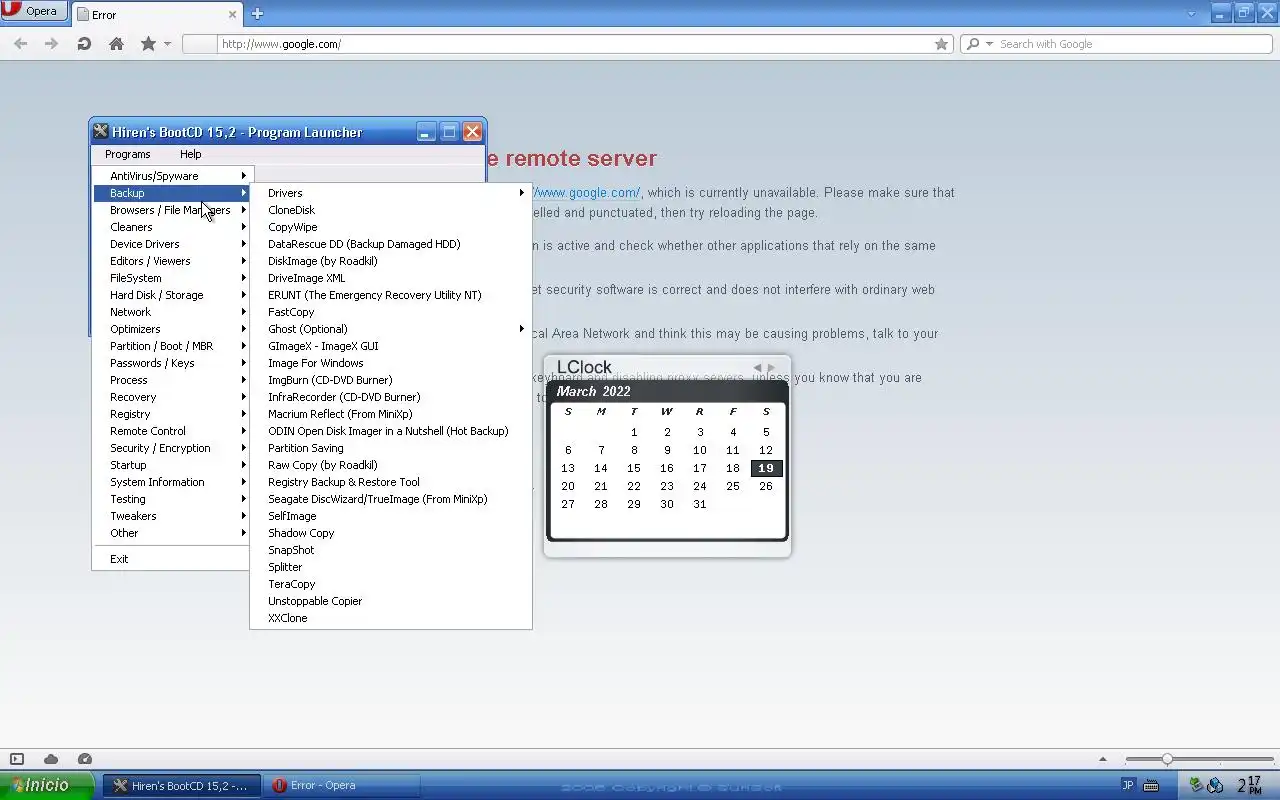Image resolution: width=1280 pixels, height=800 pixels.
Task: Launch XXClone
Action: (390, 618)
